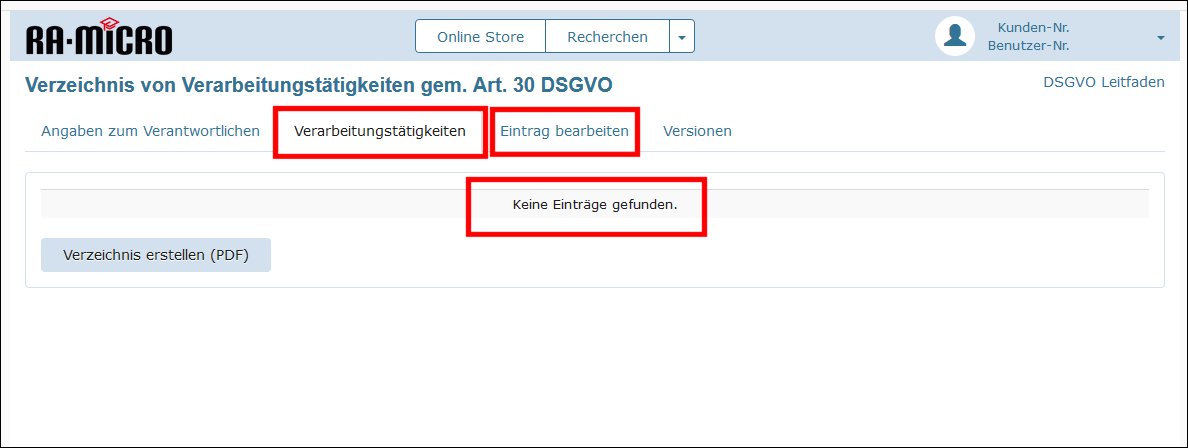Open the Recherchen page
1188x448 pixels.
[607, 37]
